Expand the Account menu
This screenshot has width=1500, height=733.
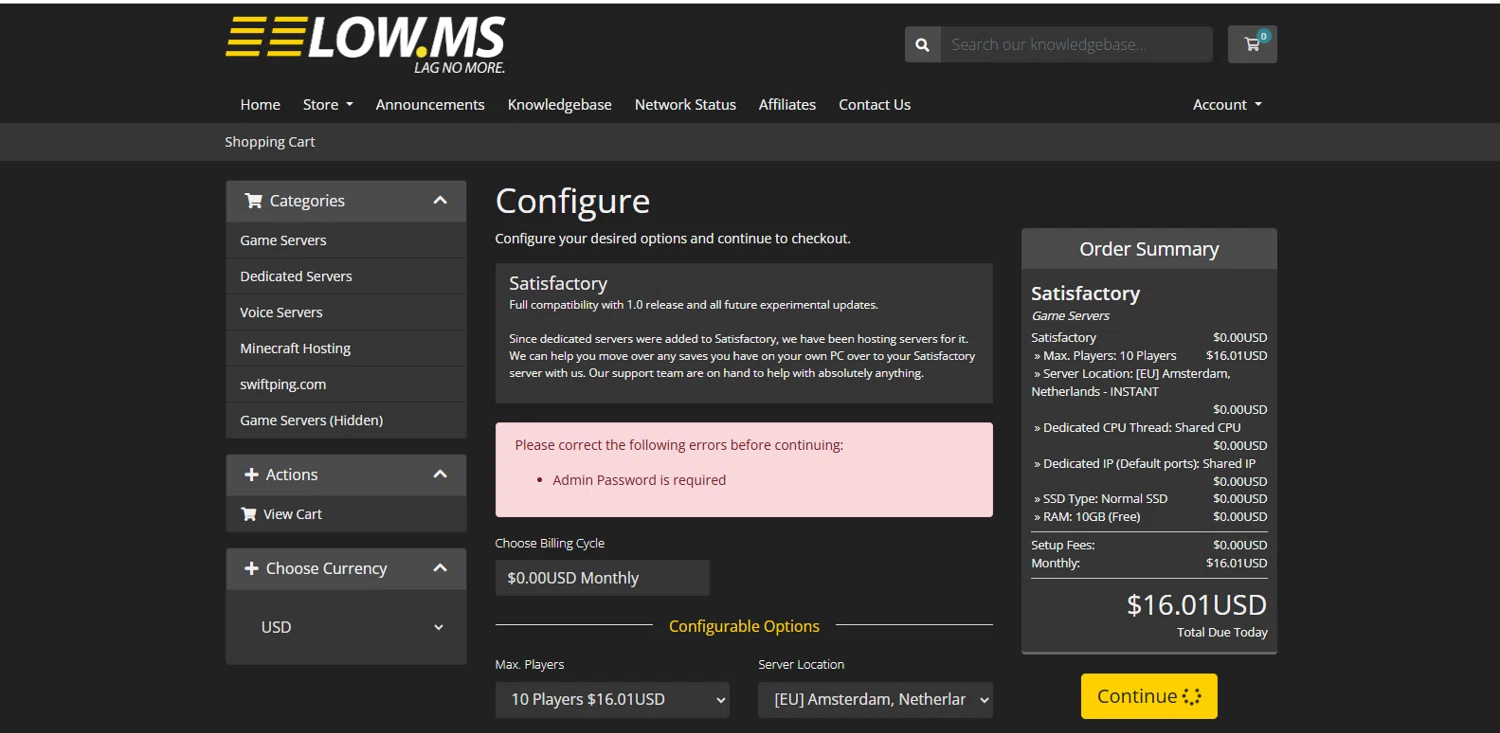[1227, 105]
